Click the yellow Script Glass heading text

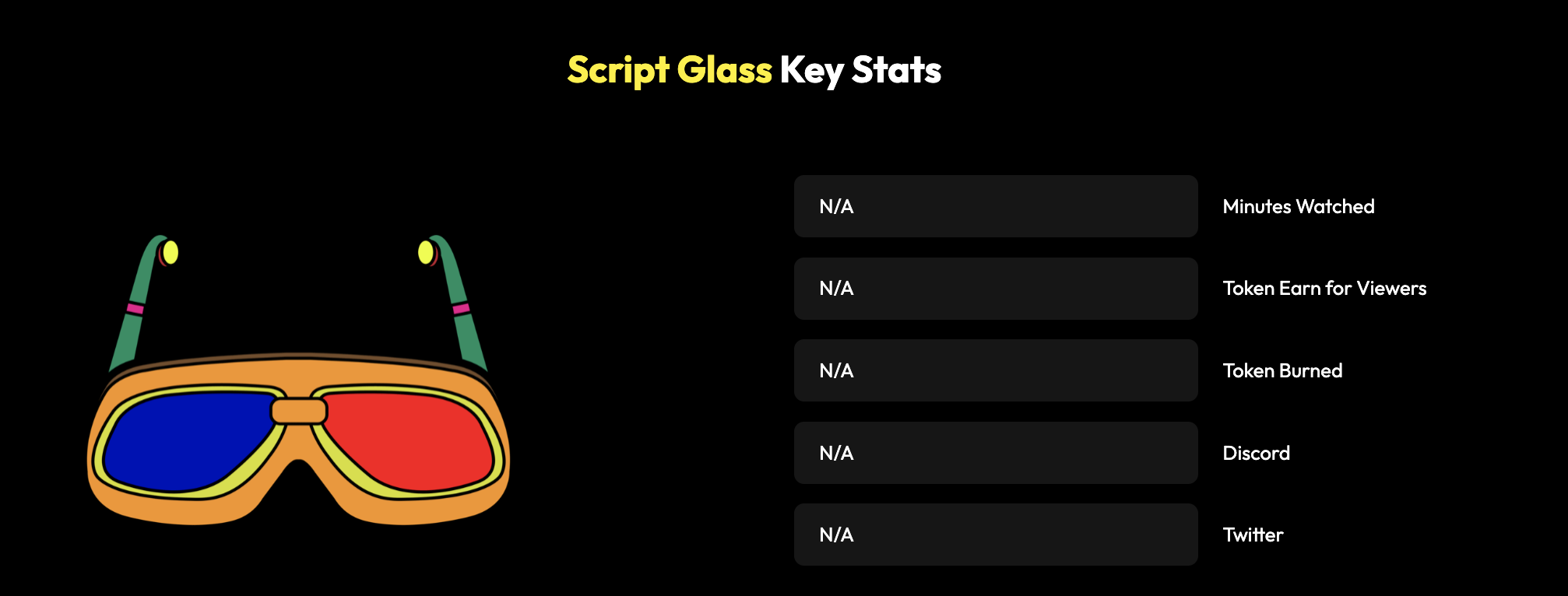[x=669, y=70]
